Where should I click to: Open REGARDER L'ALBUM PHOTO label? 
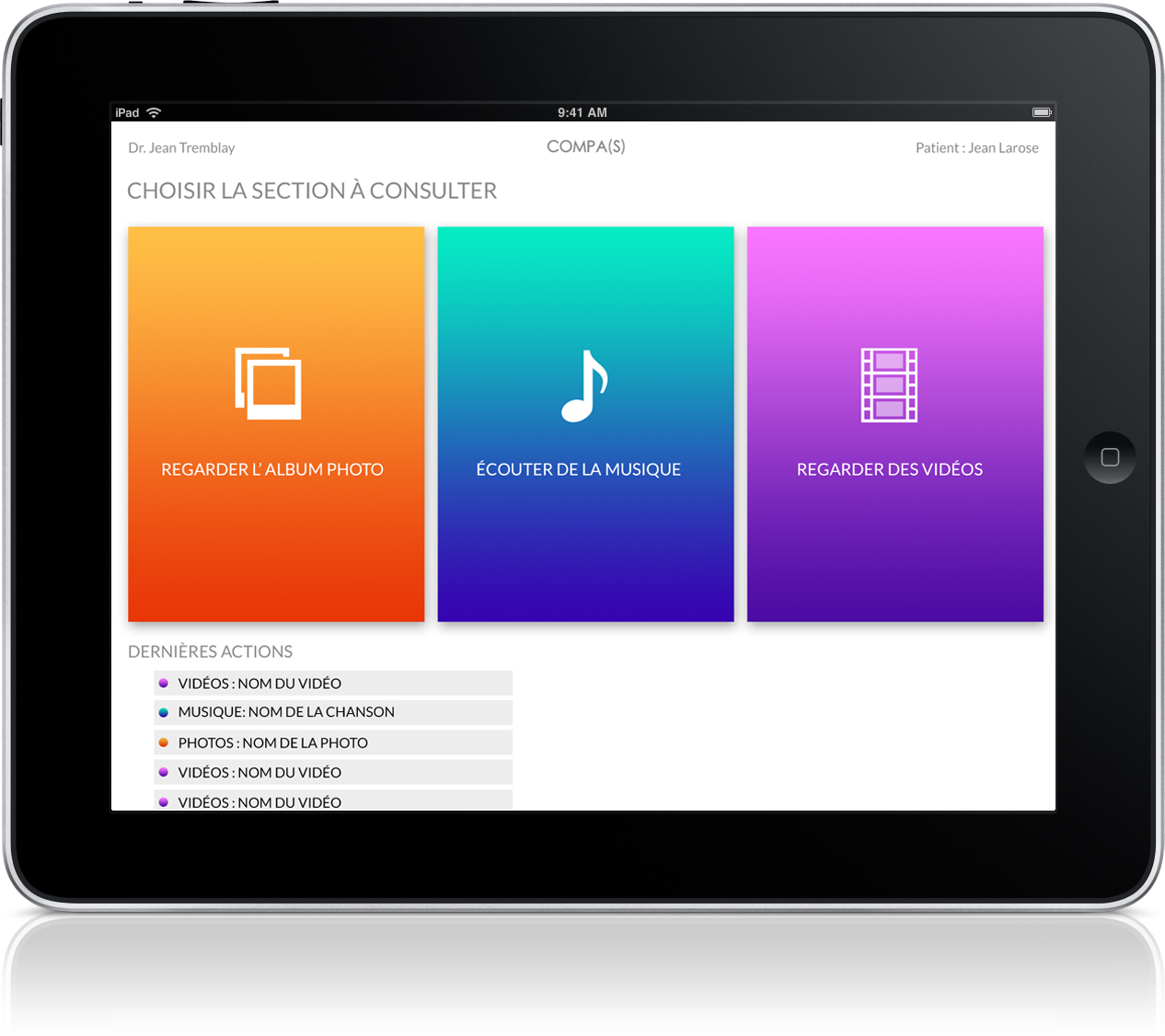272,469
